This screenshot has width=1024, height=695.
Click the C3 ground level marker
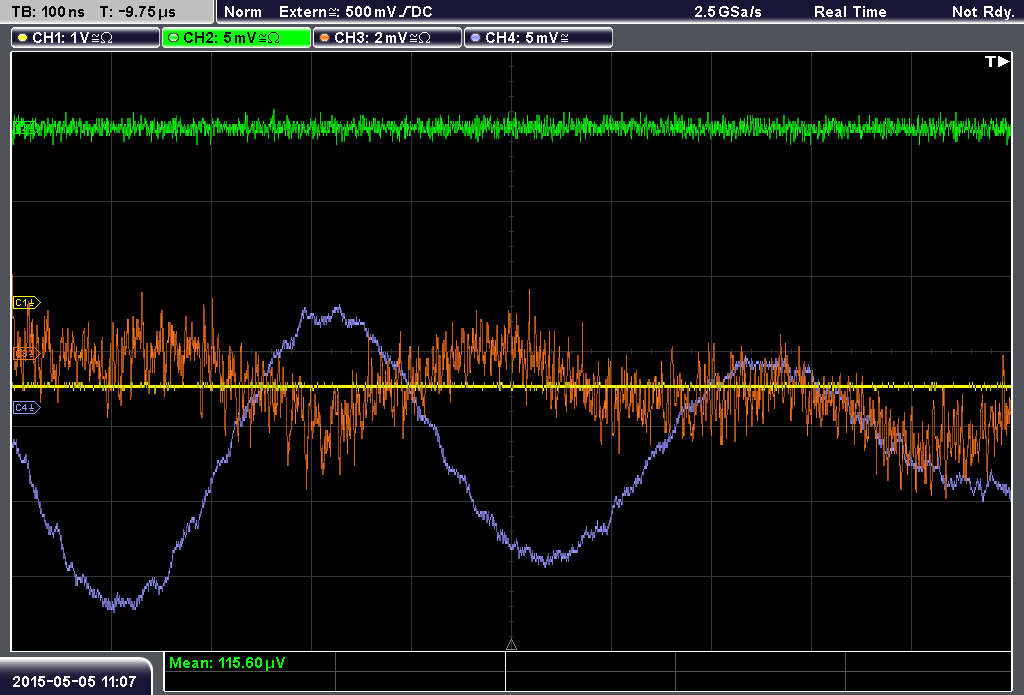click(27, 353)
